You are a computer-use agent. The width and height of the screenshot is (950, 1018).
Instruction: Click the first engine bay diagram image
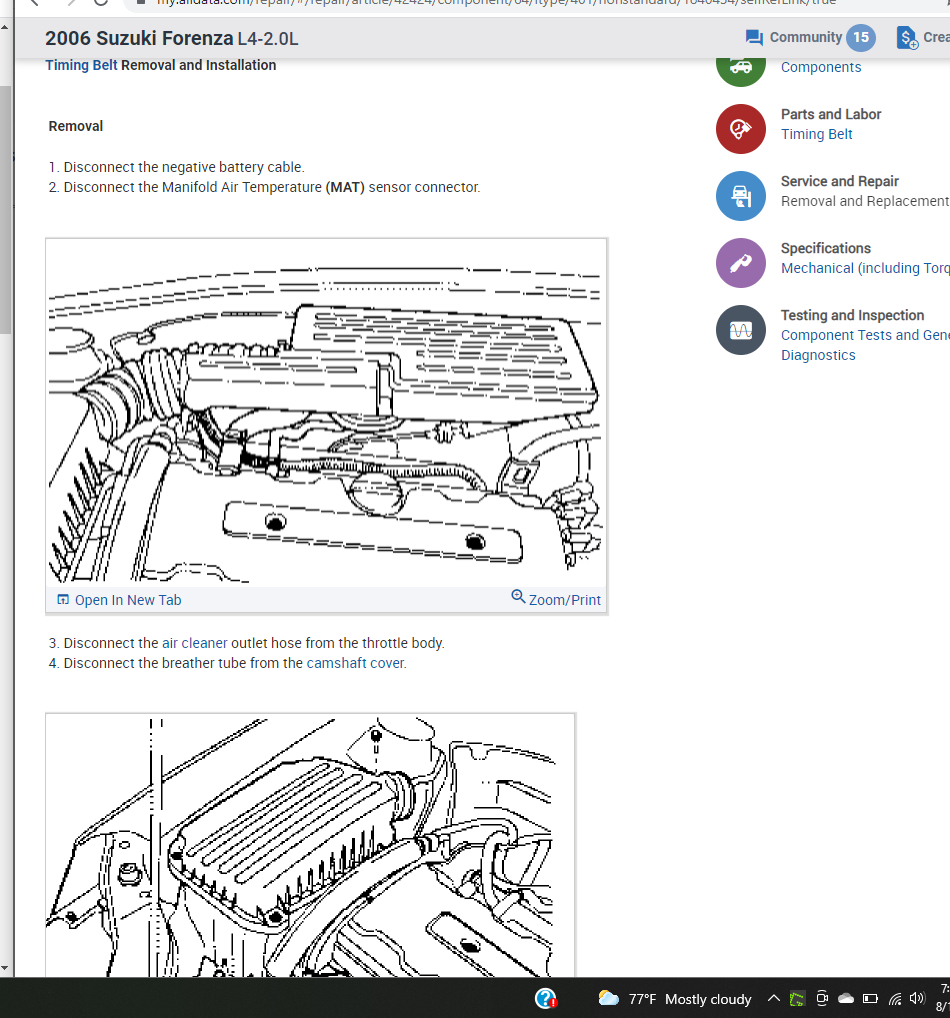coord(326,413)
